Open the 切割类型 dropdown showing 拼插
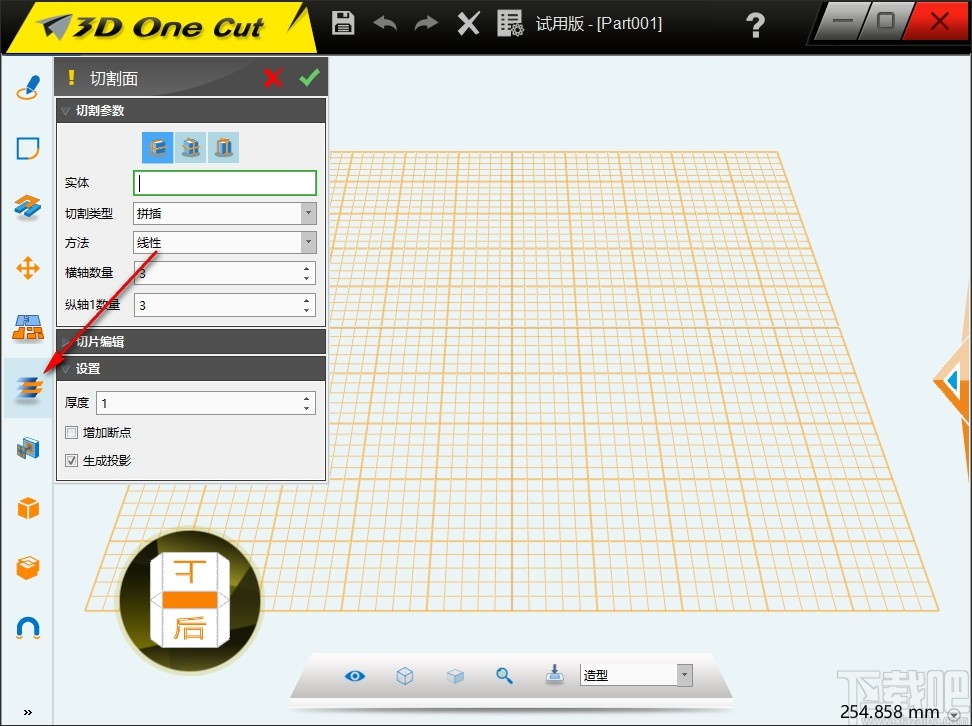The width and height of the screenshot is (972, 726). (225, 213)
